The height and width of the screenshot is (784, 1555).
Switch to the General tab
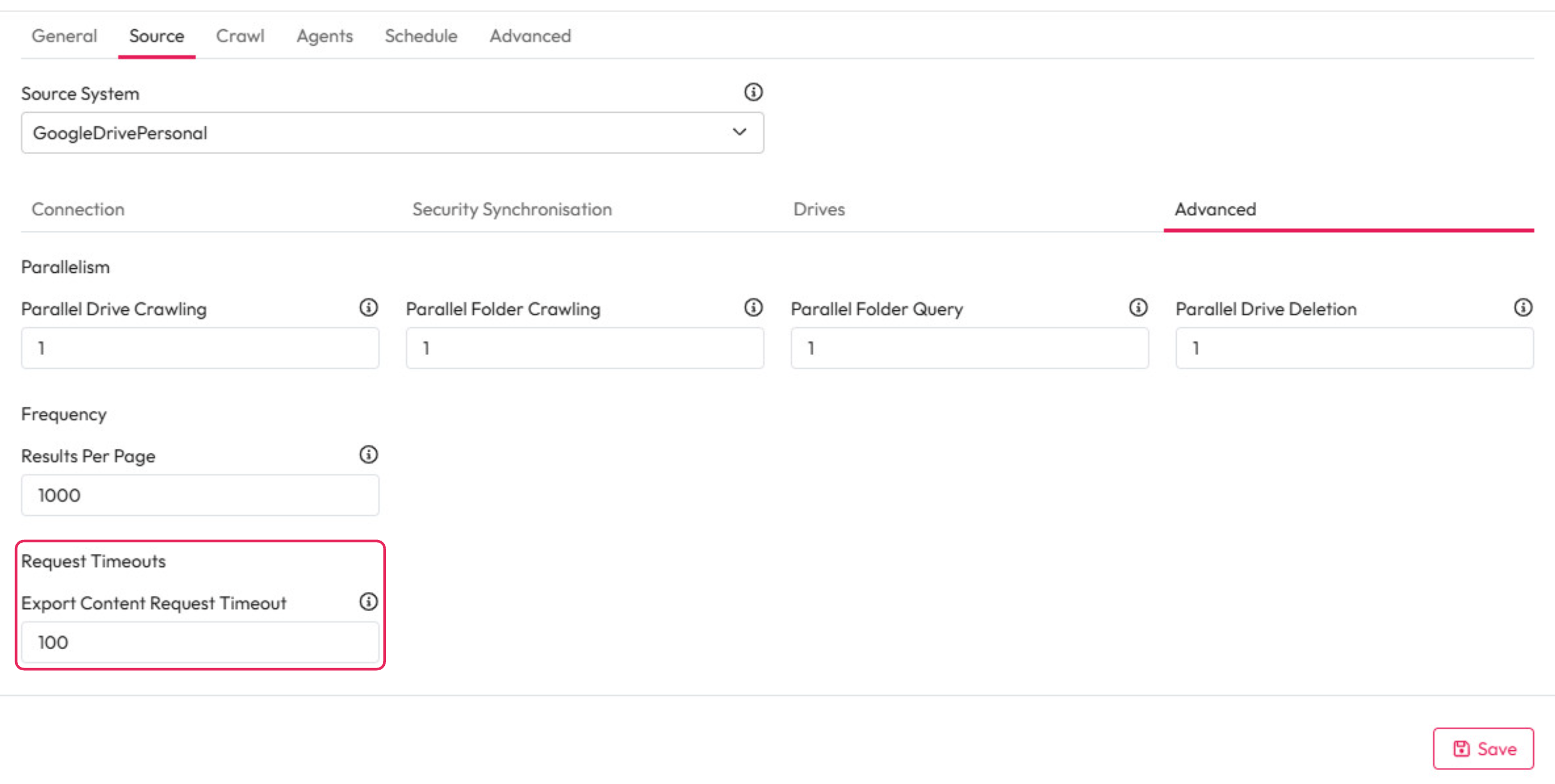click(64, 36)
